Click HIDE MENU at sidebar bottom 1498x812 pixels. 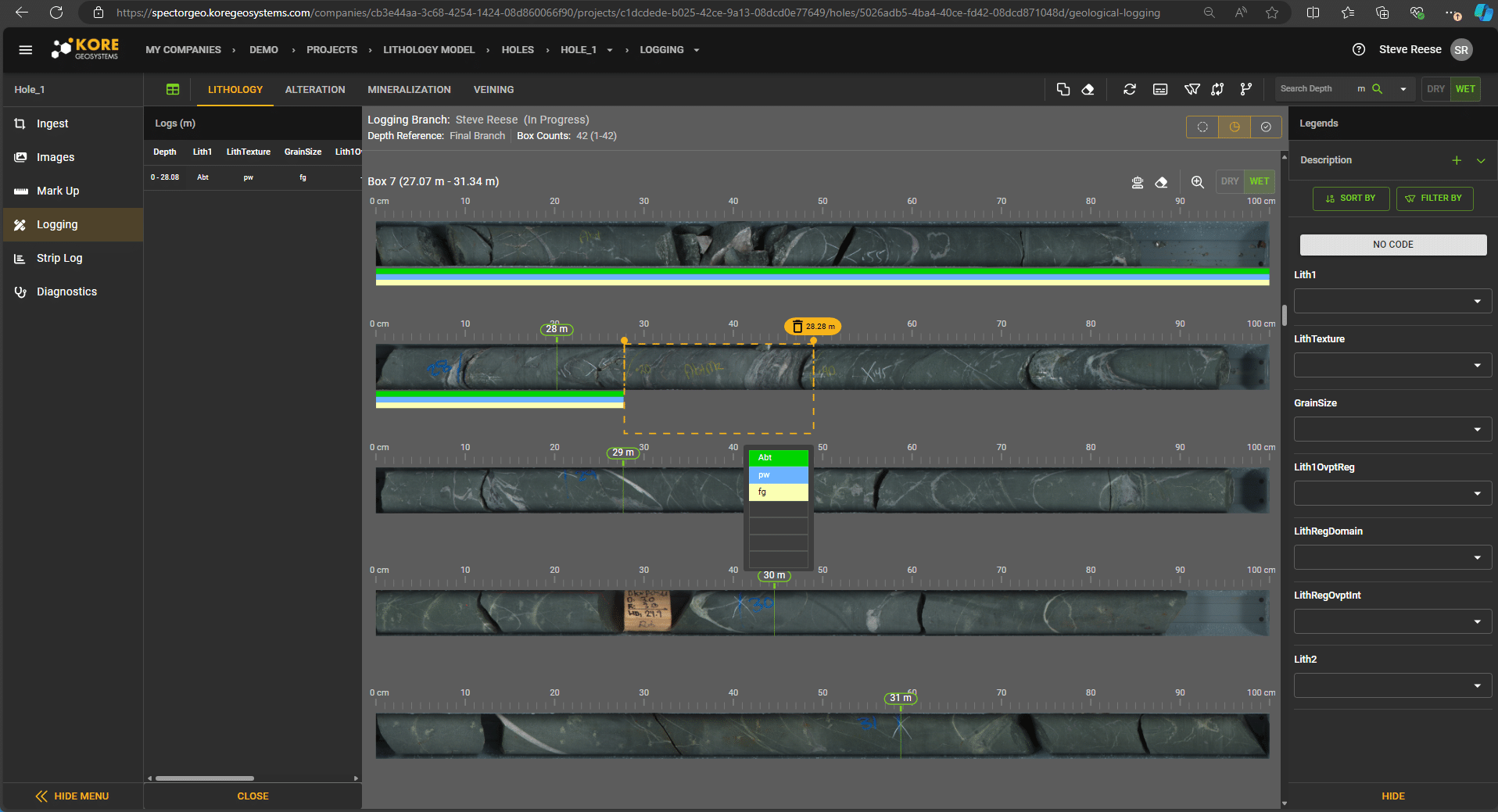[x=73, y=796]
